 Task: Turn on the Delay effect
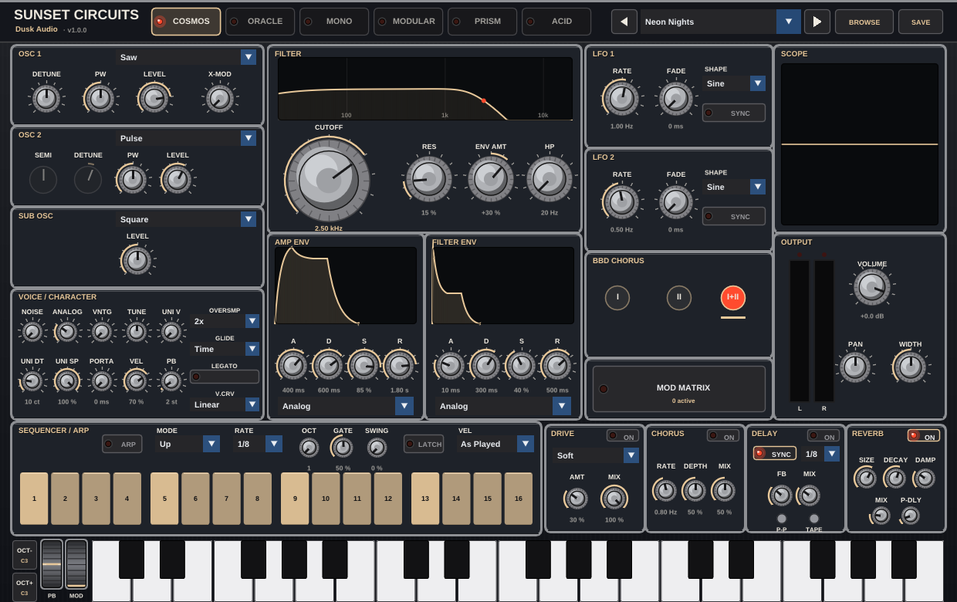pyautogui.click(x=823, y=436)
